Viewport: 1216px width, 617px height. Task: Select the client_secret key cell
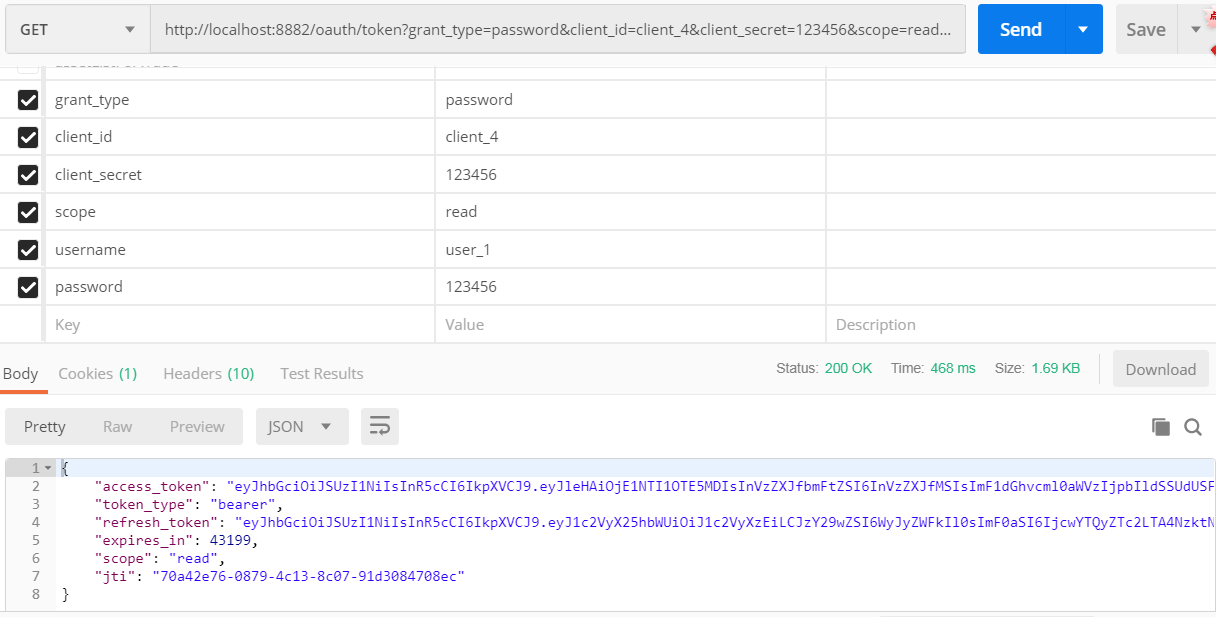click(x=240, y=175)
